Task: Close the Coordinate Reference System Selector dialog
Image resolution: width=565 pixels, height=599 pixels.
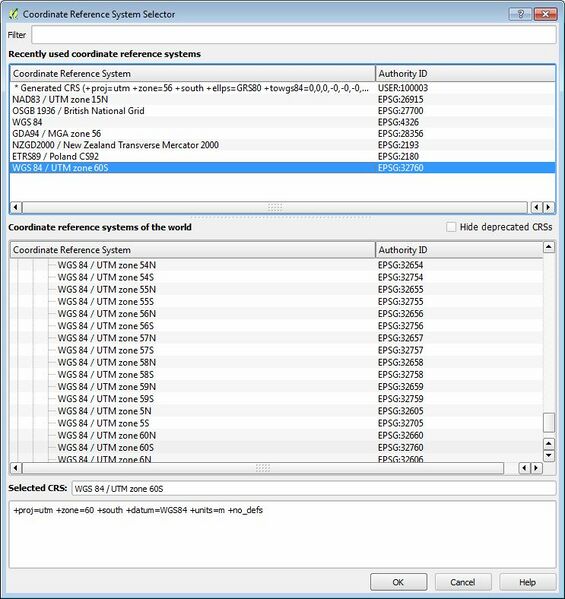Action: pos(545,14)
